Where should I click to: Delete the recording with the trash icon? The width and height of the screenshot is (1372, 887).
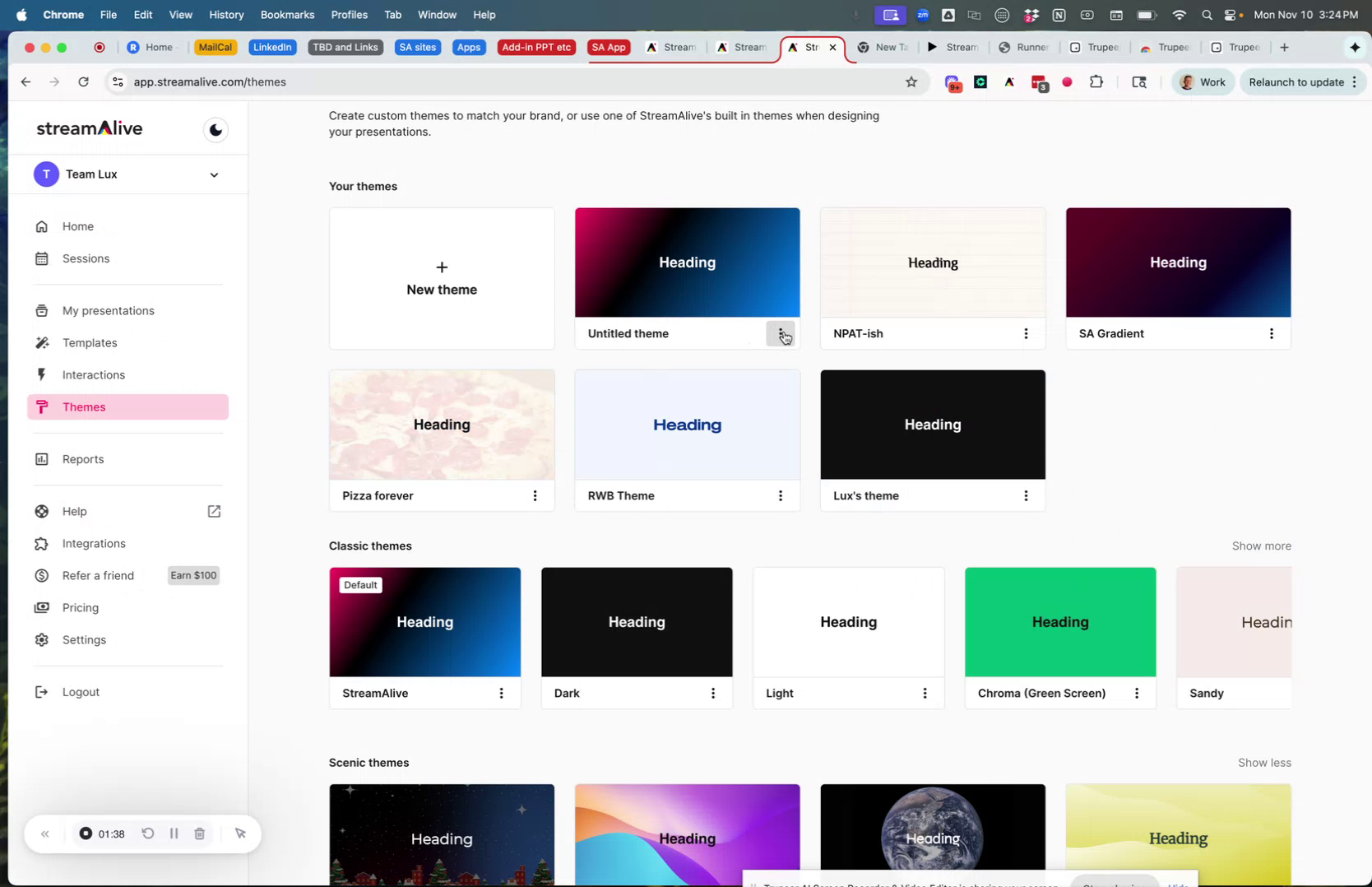point(199,834)
